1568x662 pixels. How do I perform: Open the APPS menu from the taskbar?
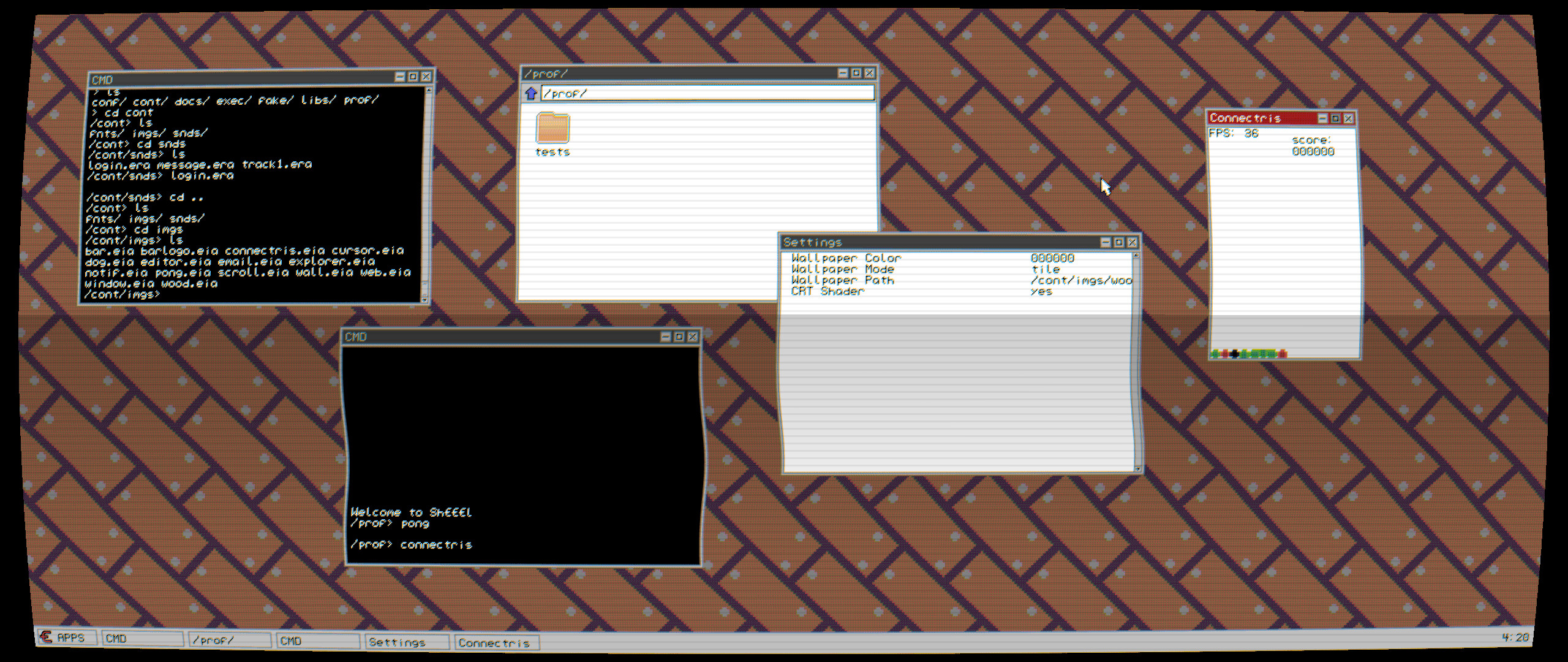tap(67, 637)
